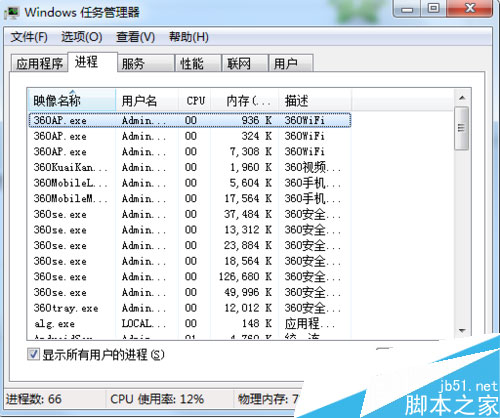Image resolution: width=500 pixels, height=418 pixels.
Task: Select 360se.exe row using 37,484 K
Action: coord(190,214)
